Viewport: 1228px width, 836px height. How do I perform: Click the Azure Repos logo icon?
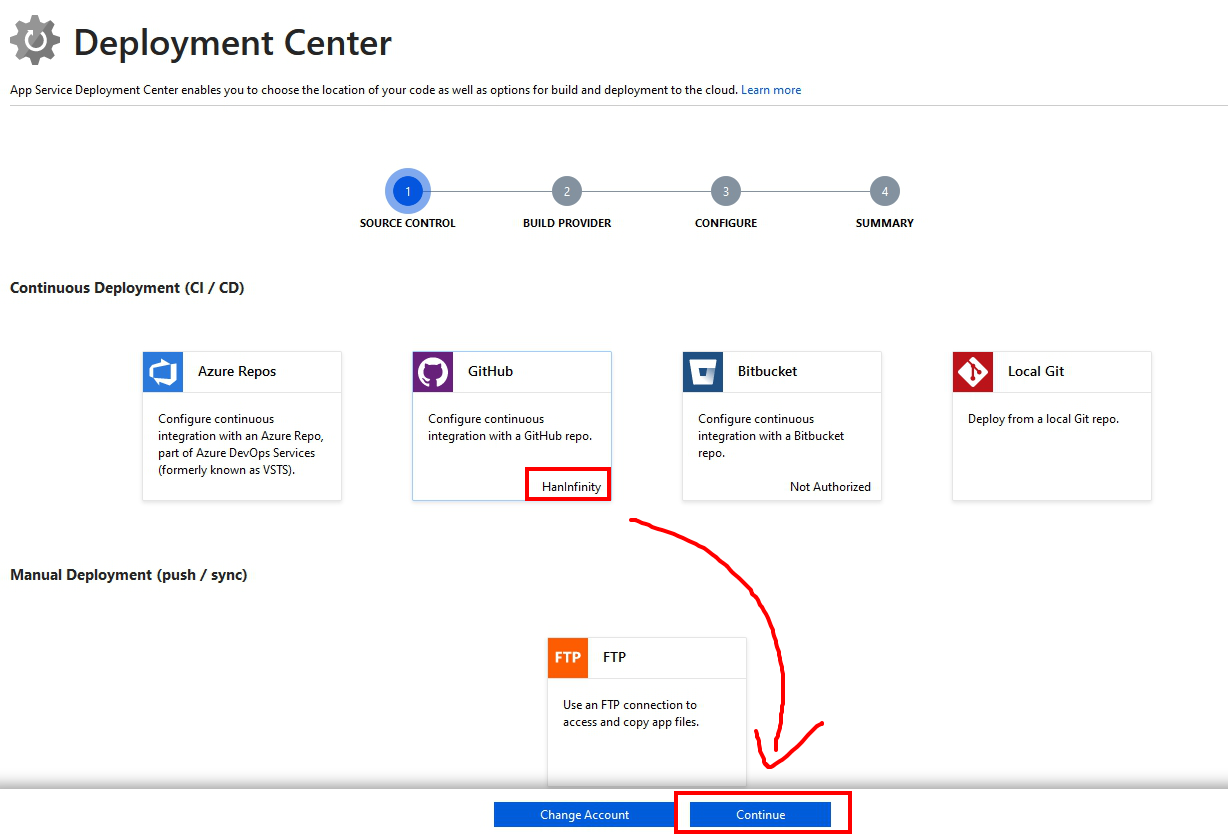click(163, 371)
